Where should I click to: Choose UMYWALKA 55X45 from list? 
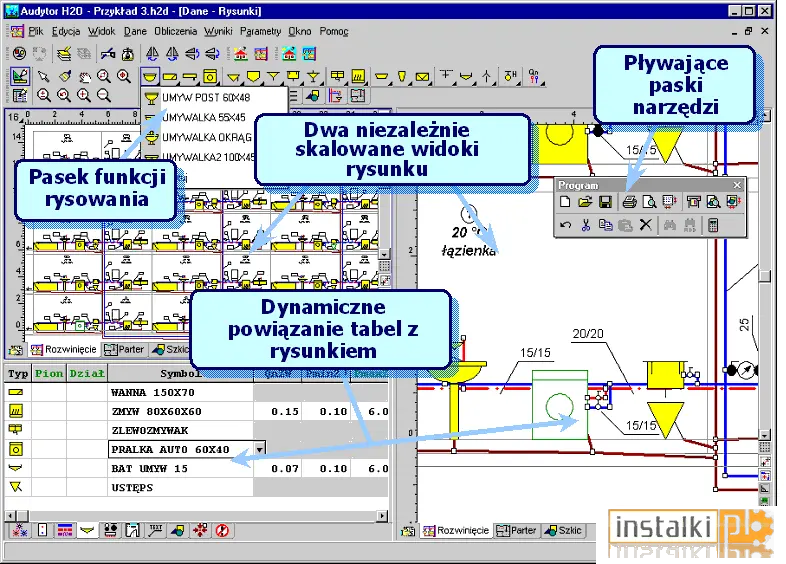click(x=204, y=117)
